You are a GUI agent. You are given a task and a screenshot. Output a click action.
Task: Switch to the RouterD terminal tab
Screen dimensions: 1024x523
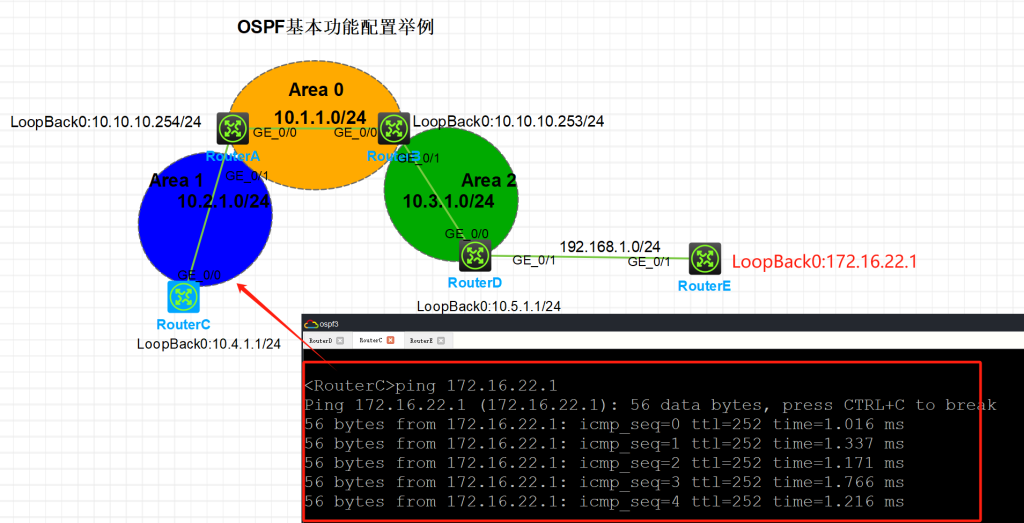point(321,341)
